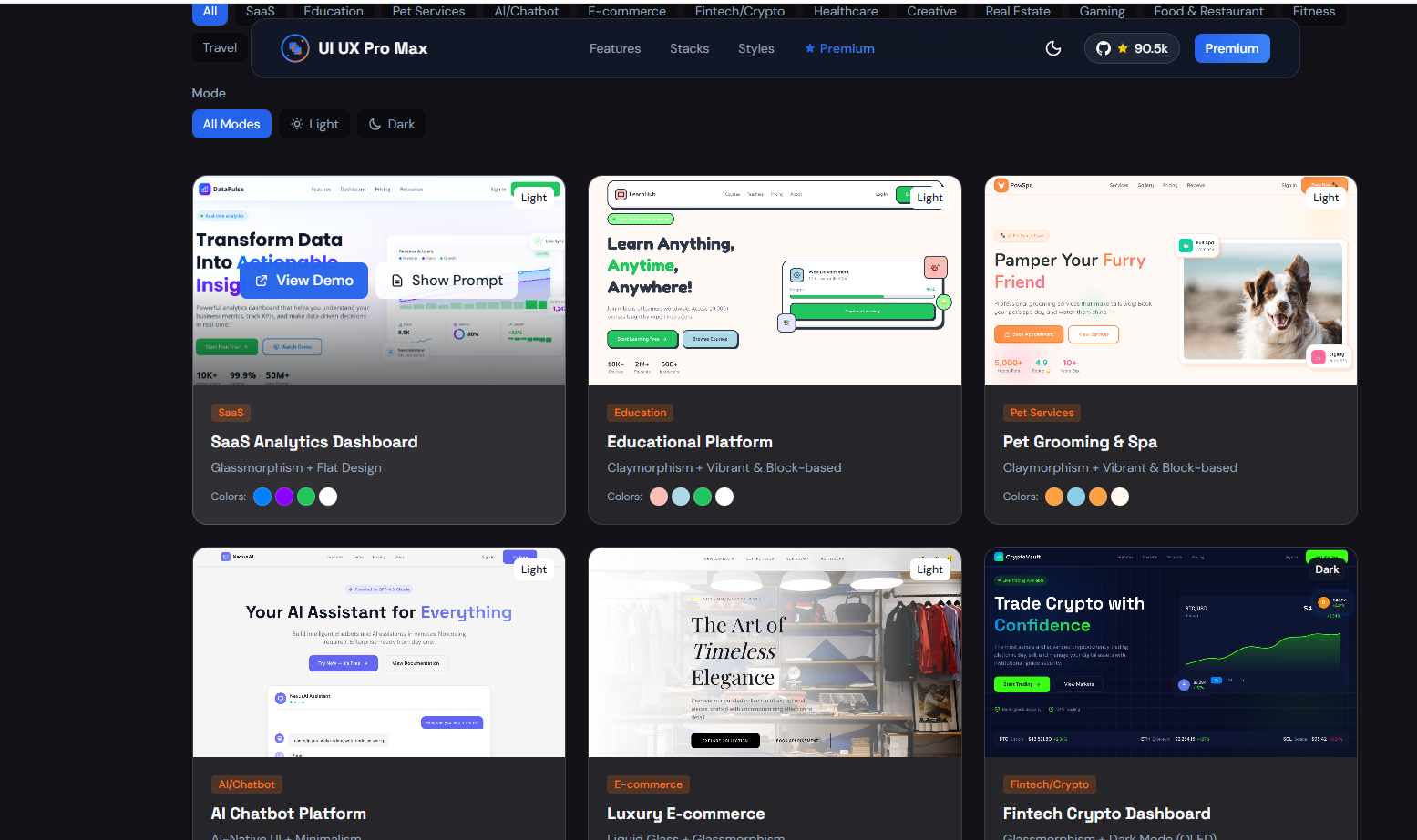This screenshot has width=1417, height=840.
Task: Click the Luxury E-commerce title
Action: click(x=686, y=814)
